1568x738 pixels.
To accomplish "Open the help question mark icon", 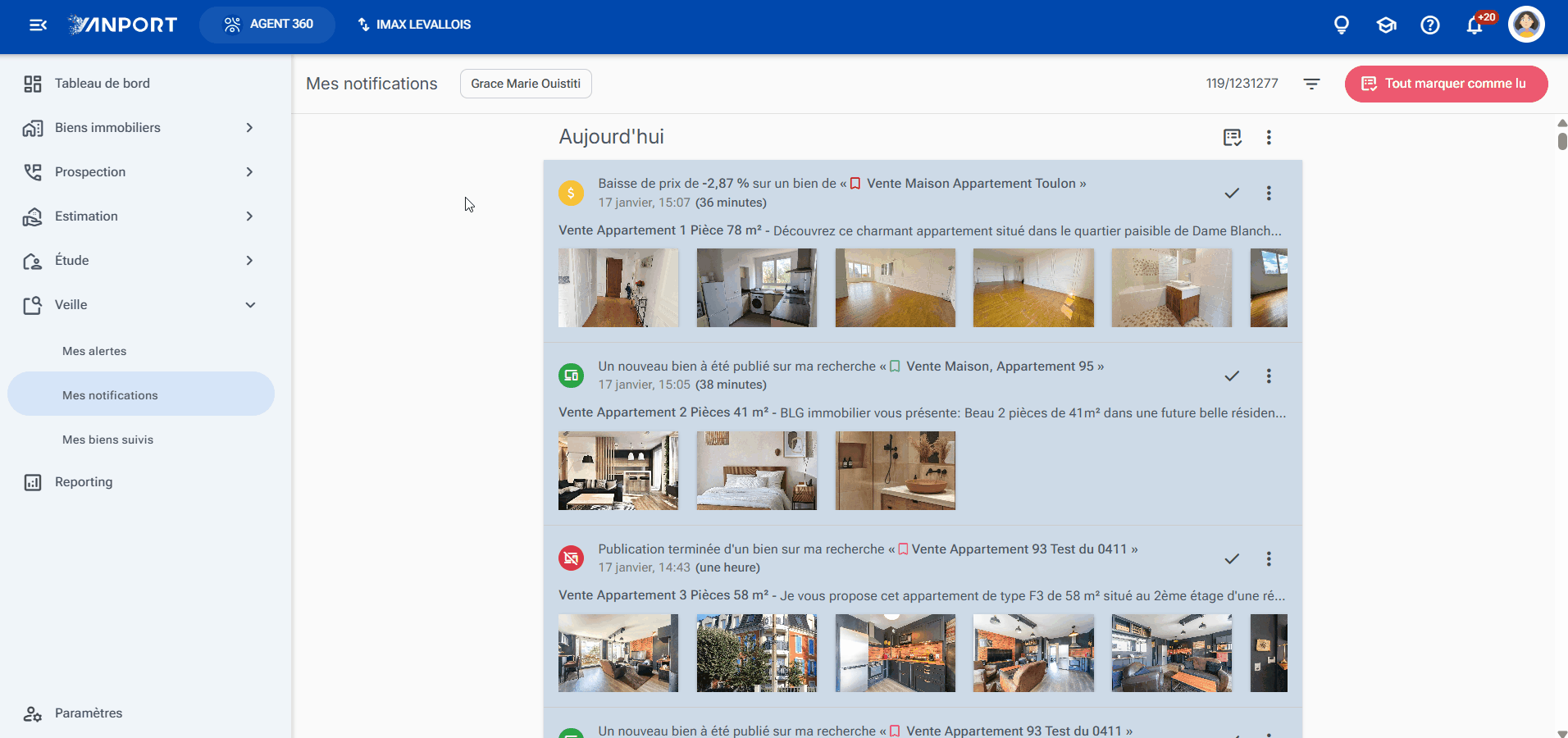I will (1430, 25).
